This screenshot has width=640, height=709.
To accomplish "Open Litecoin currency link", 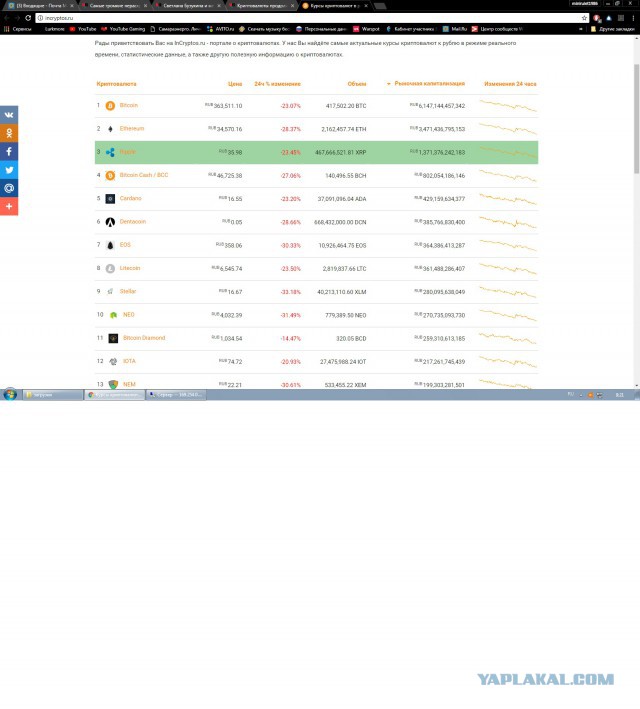I will click(x=130, y=268).
